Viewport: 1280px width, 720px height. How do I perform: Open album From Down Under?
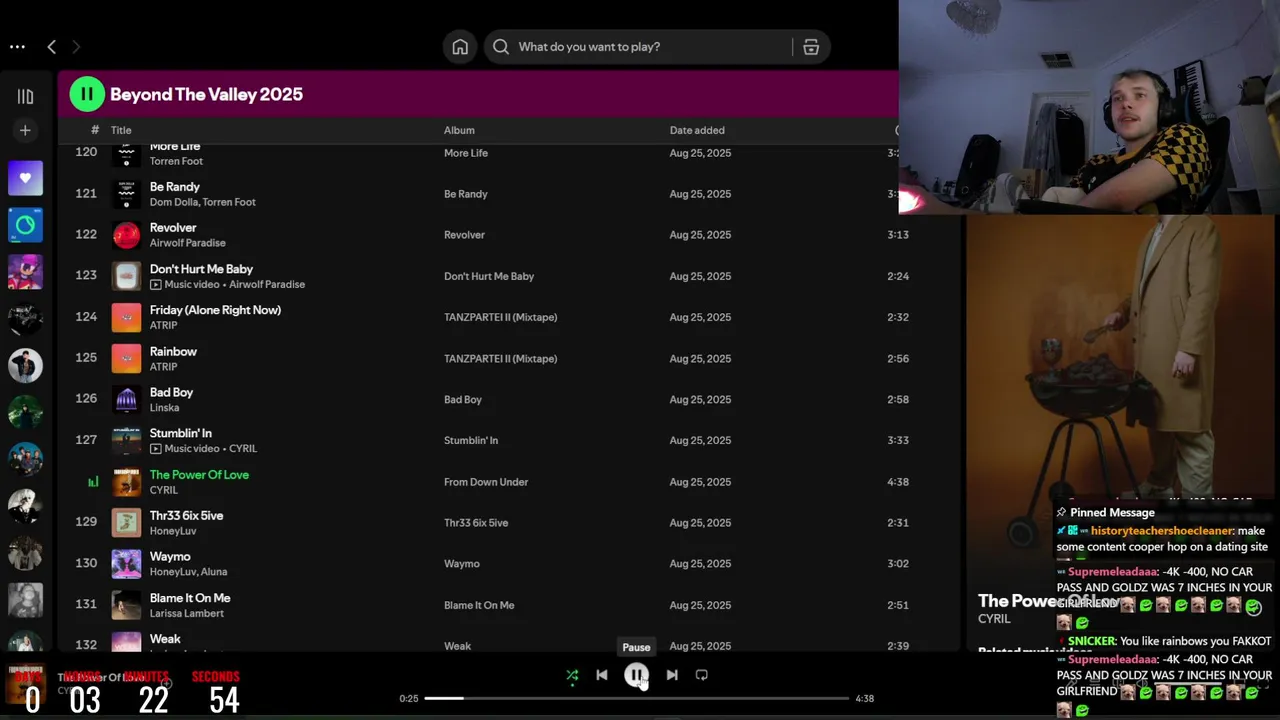click(486, 482)
